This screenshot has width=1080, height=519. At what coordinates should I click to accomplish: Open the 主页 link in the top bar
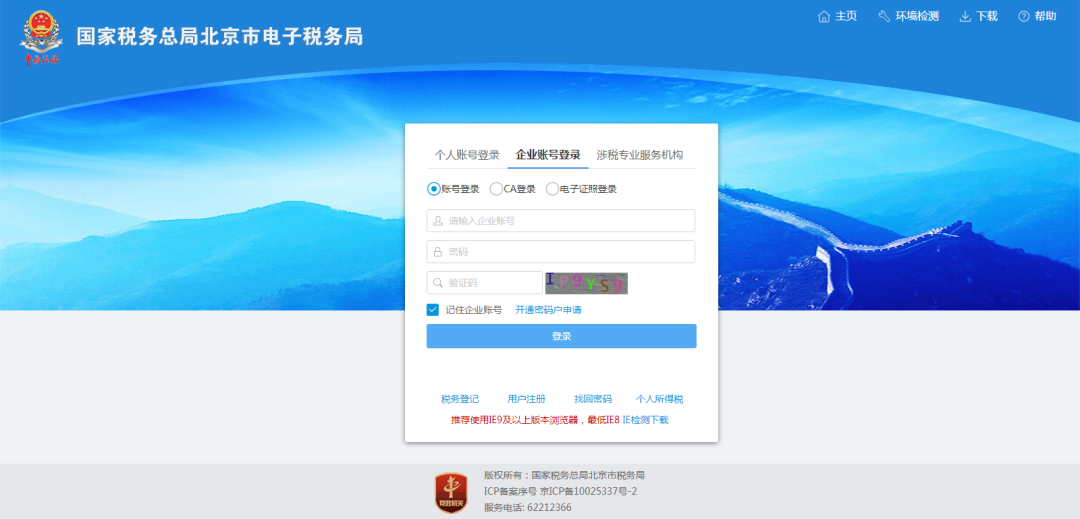tap(847, 17)
